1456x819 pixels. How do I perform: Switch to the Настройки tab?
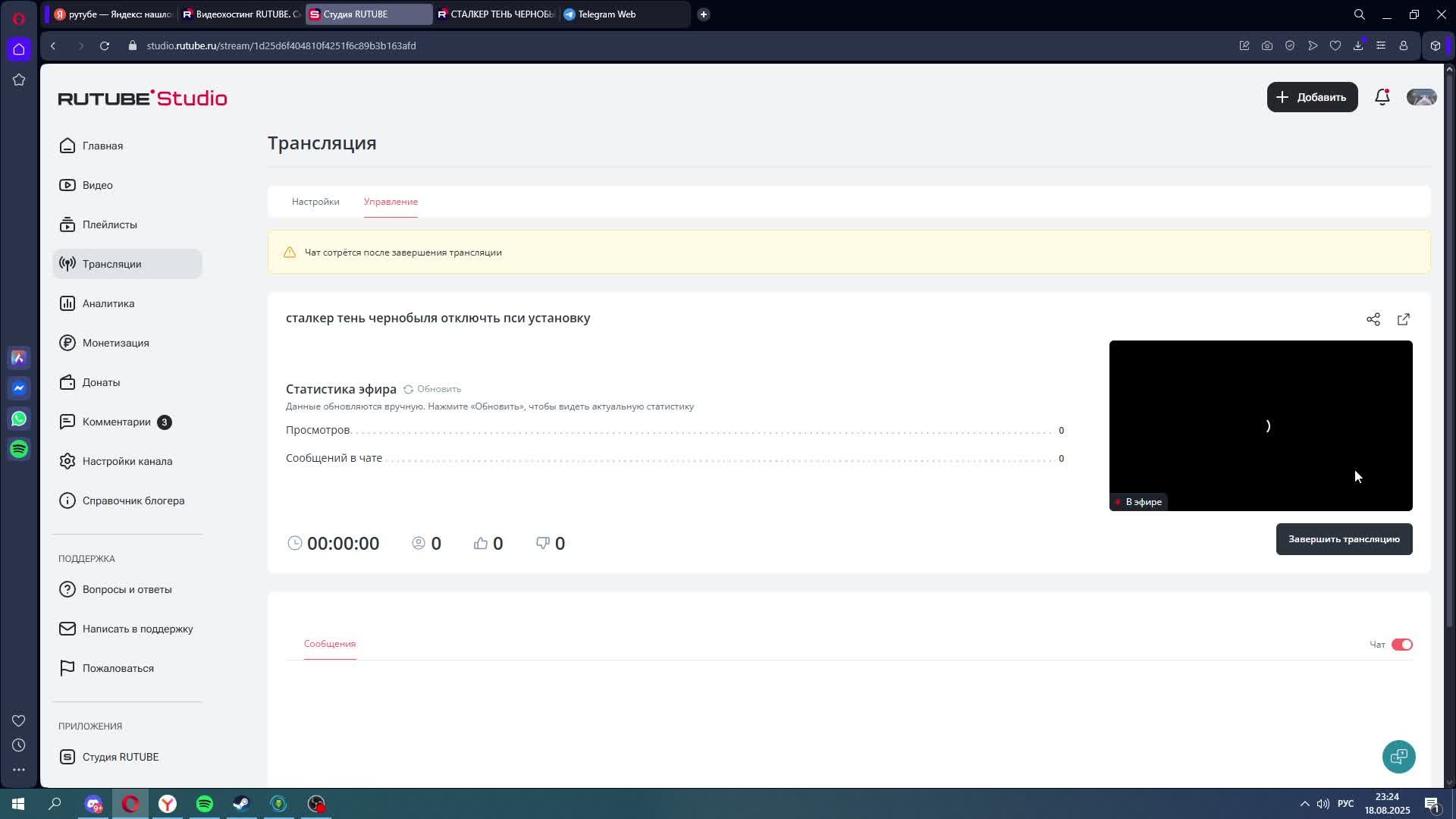[x=315, y=202]
